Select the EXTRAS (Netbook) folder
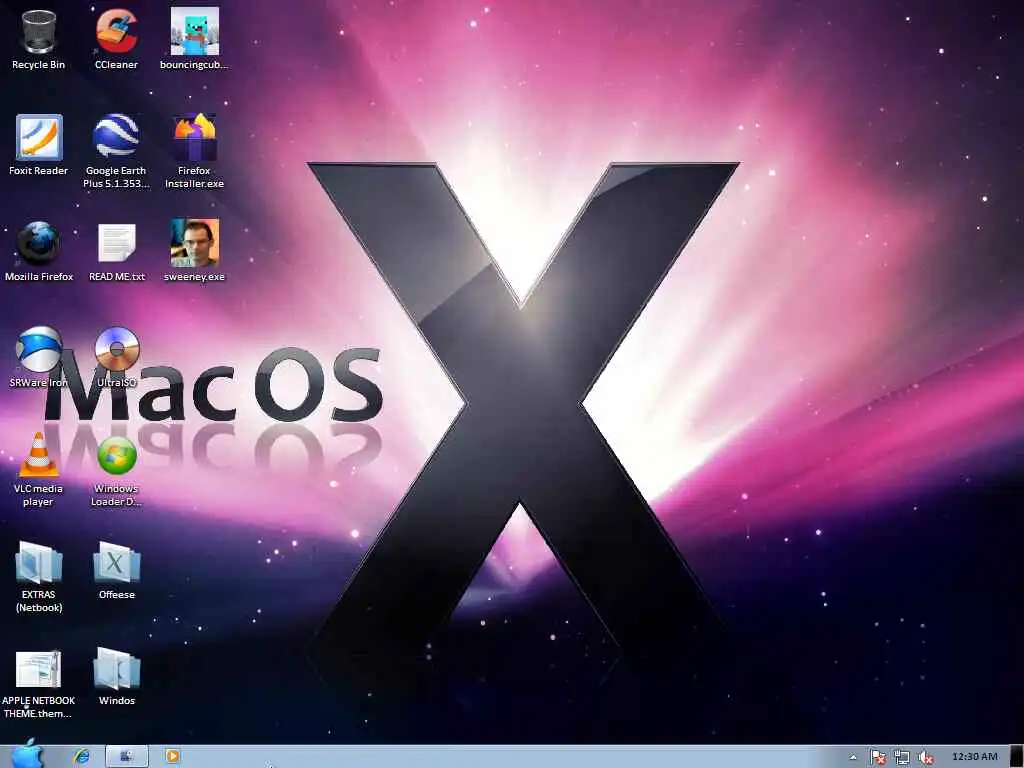This screenshot has width=1024, height=768. tap(39, 576)
